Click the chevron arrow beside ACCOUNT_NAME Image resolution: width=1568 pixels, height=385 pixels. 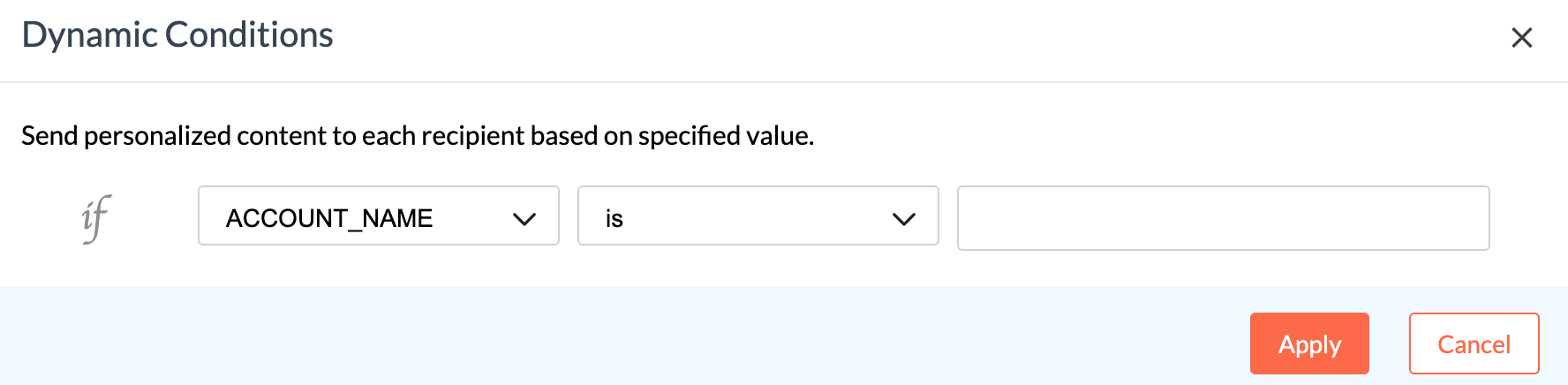524,219
